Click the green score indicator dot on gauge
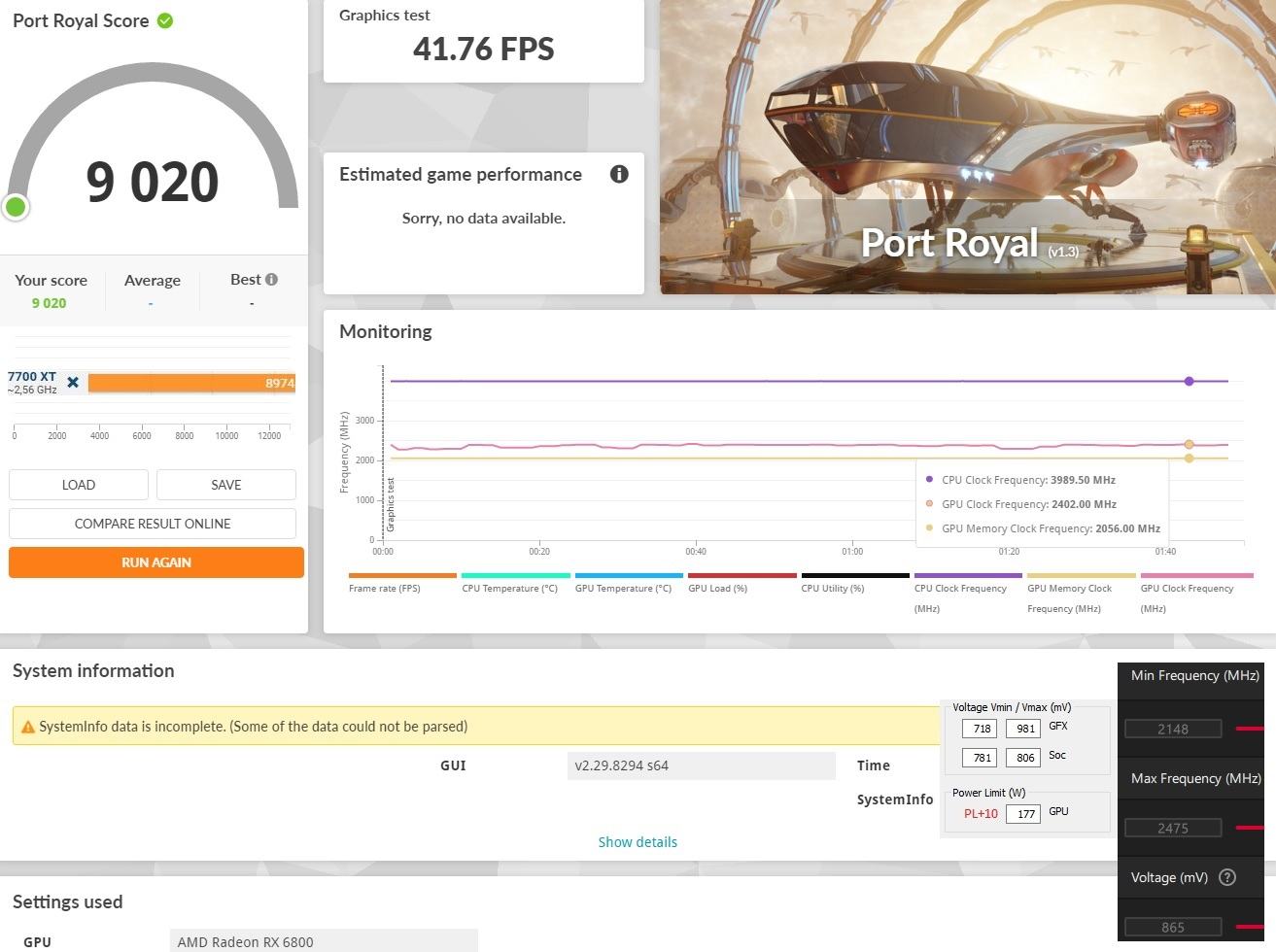 (16, 206)
